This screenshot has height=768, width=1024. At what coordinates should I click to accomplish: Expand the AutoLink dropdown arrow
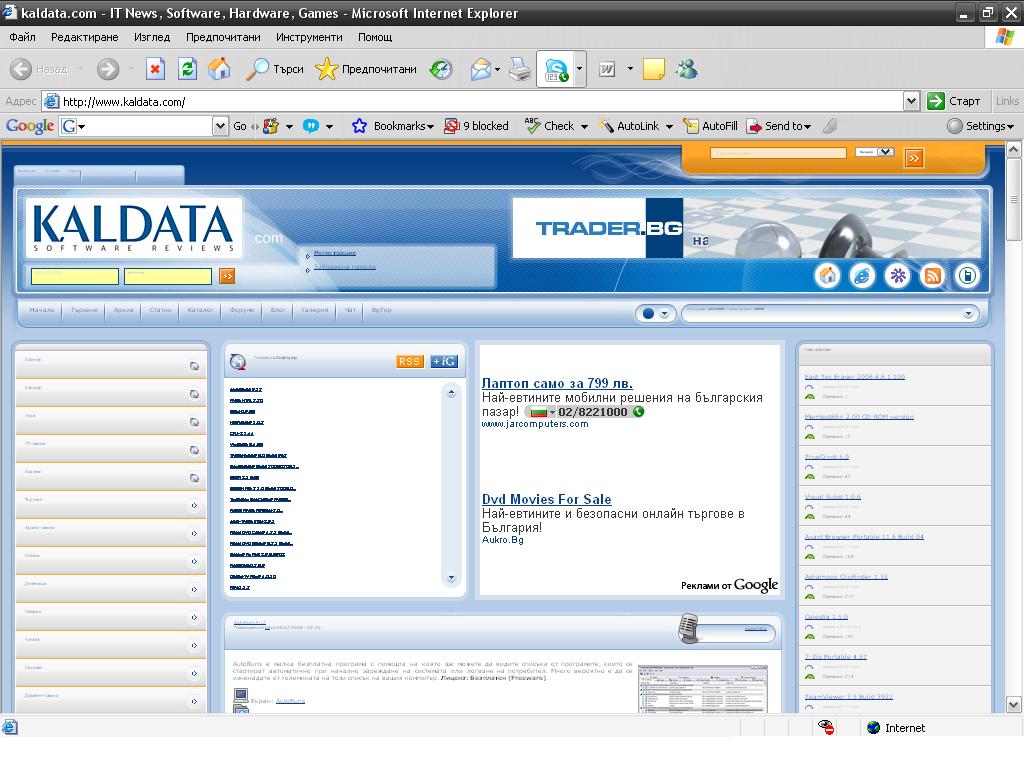[669, 127]
